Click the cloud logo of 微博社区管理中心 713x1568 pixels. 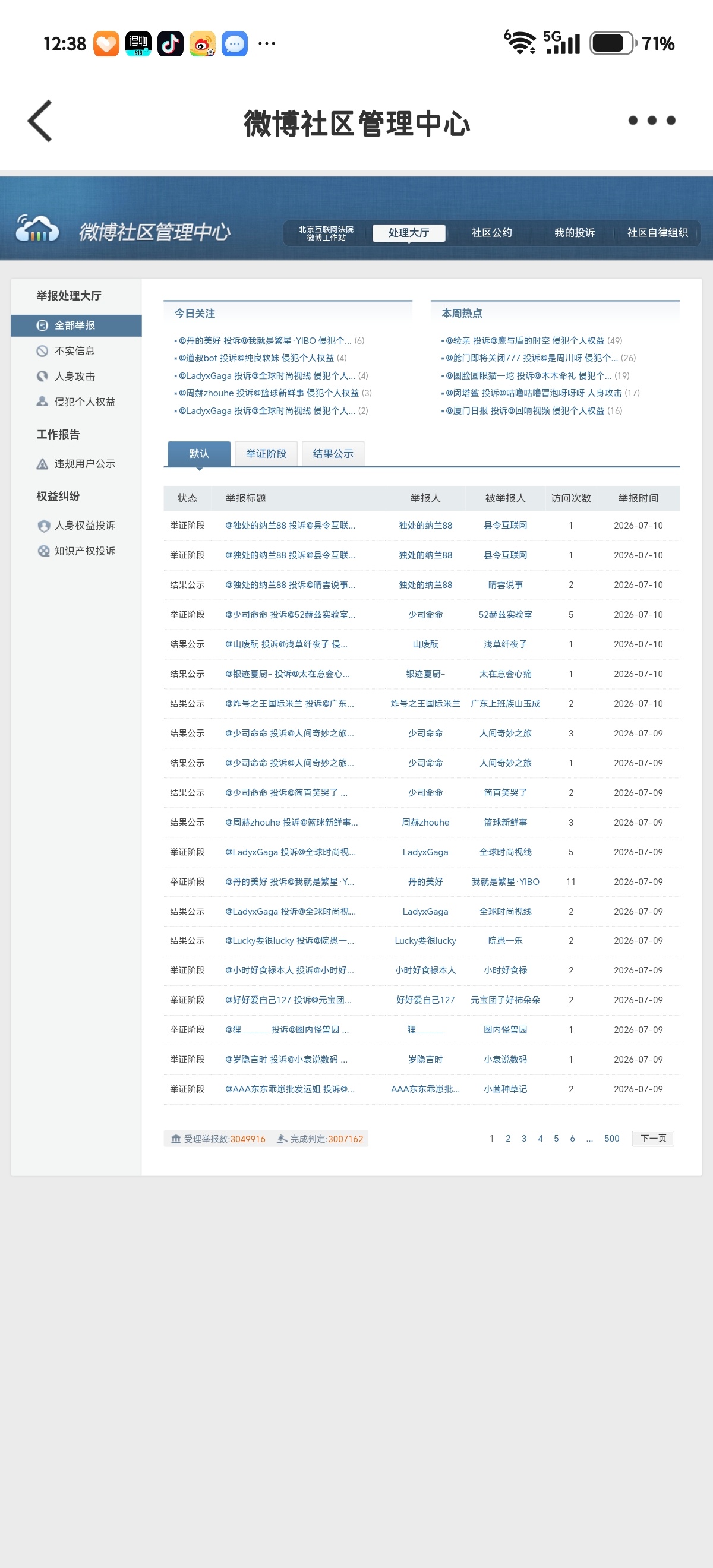pyautogui.click(x=37, y=228)
